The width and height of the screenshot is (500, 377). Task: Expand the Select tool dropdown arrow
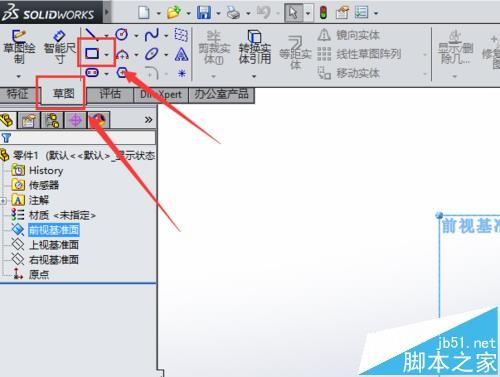308,13
